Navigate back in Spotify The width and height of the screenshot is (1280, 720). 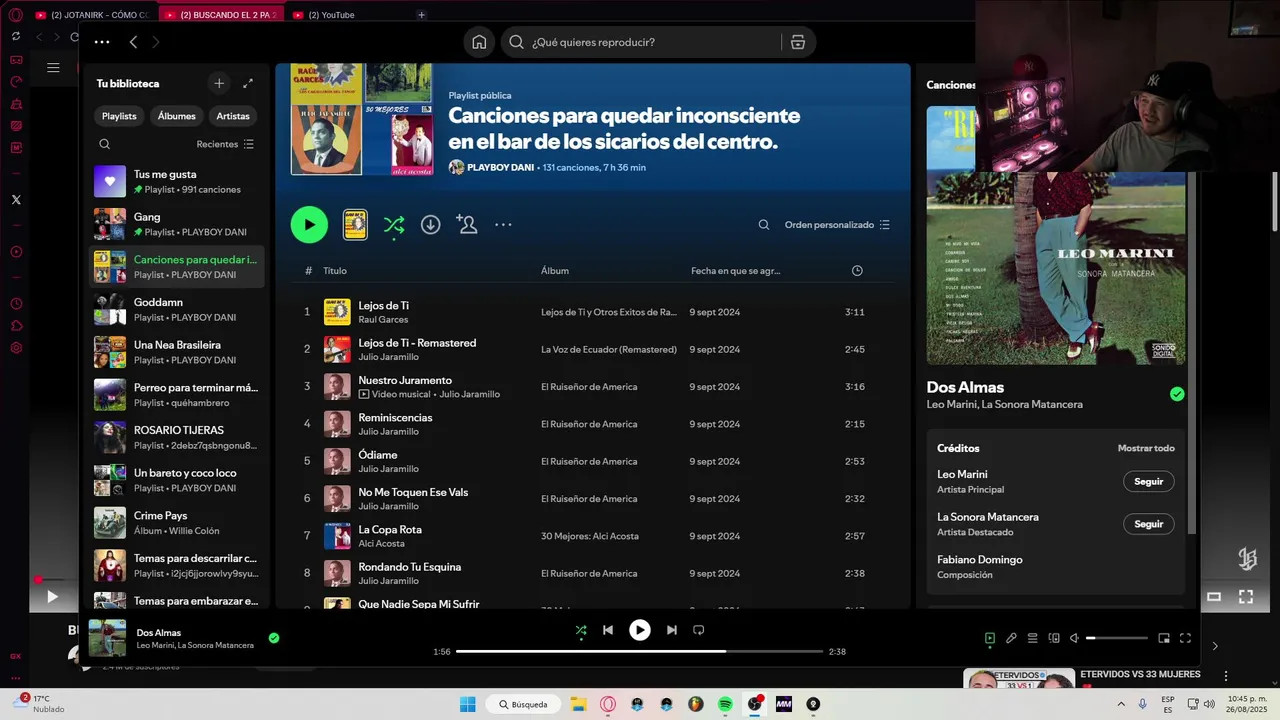pos(133,42)
